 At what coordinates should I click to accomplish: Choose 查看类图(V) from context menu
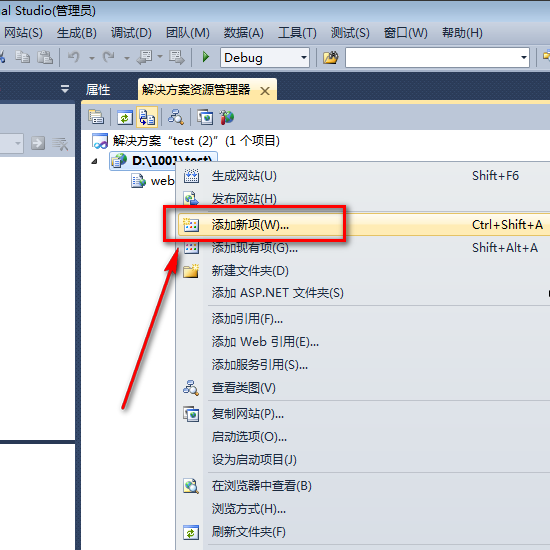click(363, 388)
